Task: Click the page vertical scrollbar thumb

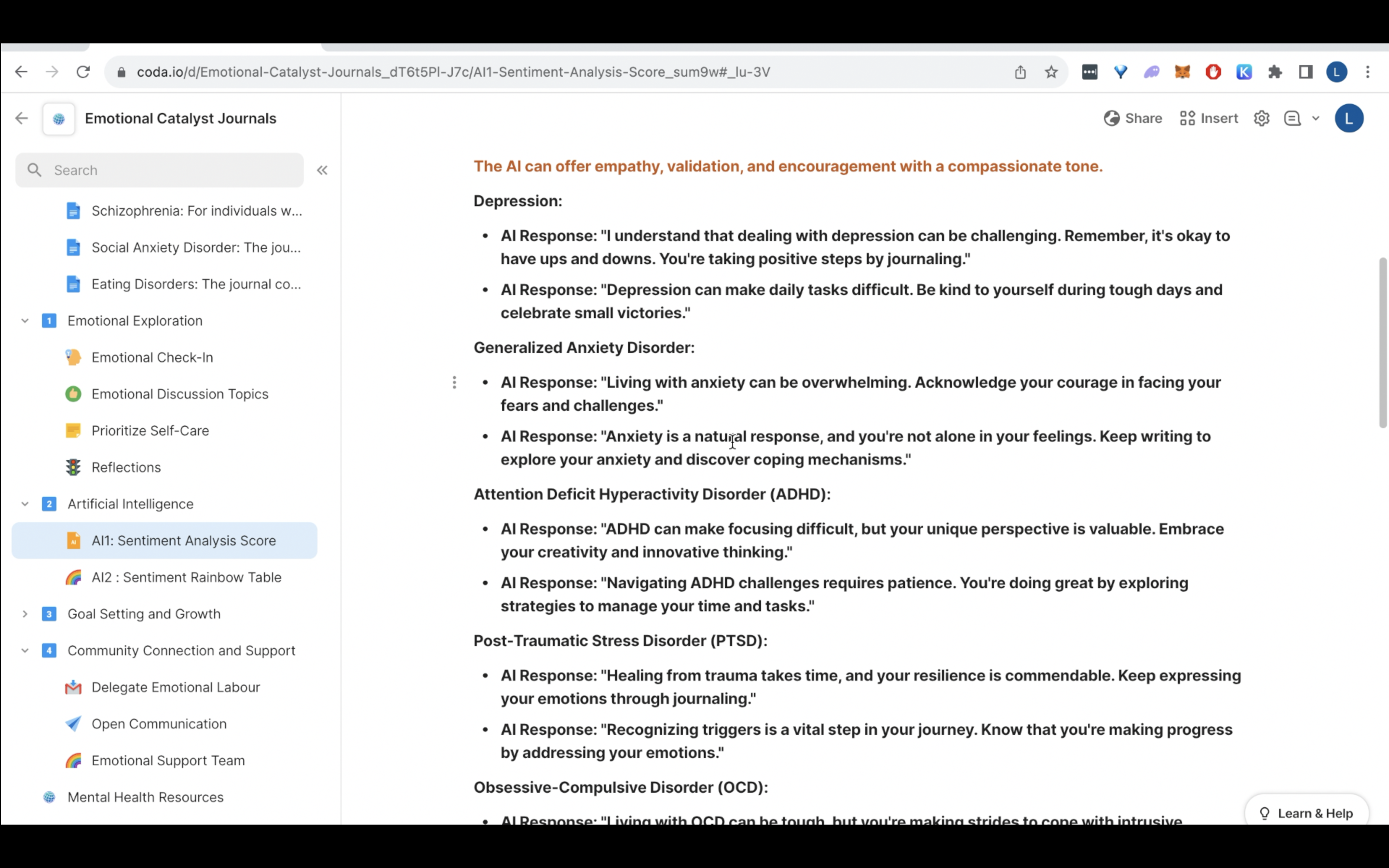Action: [1382, 343]
